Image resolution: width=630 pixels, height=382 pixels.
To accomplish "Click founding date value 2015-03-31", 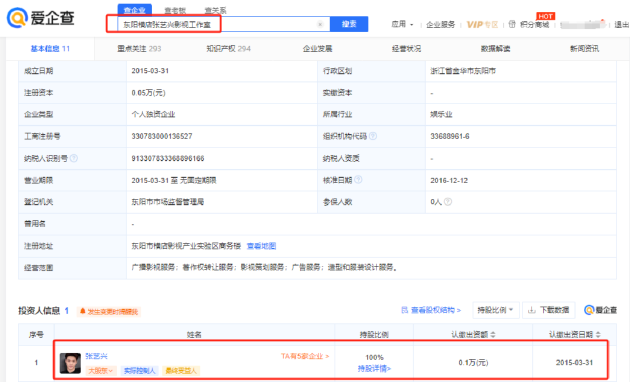I will (x=150, y=71).
